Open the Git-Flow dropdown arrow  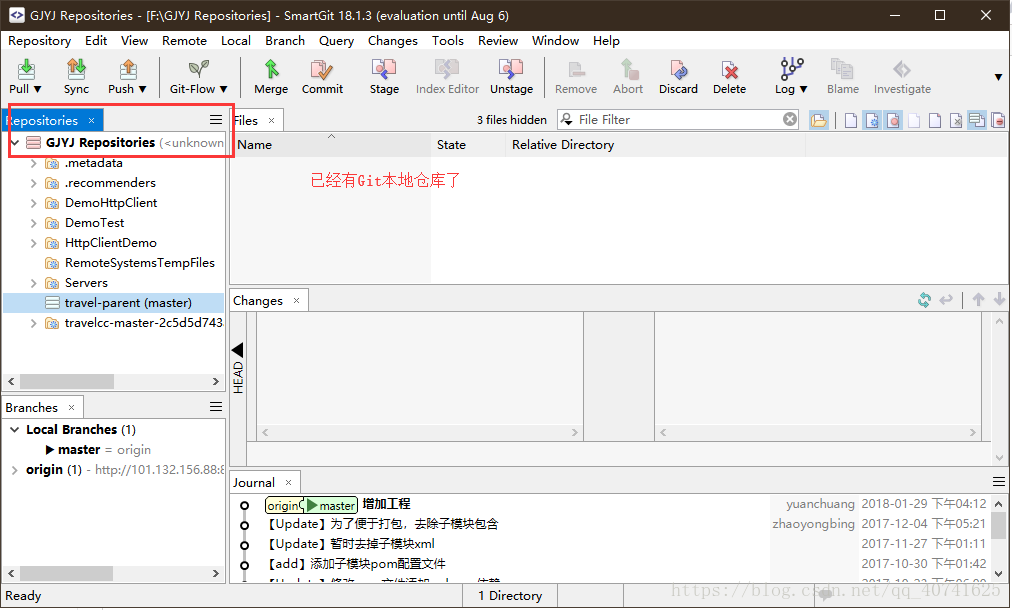pyautogui.click(x=223, y=89)
